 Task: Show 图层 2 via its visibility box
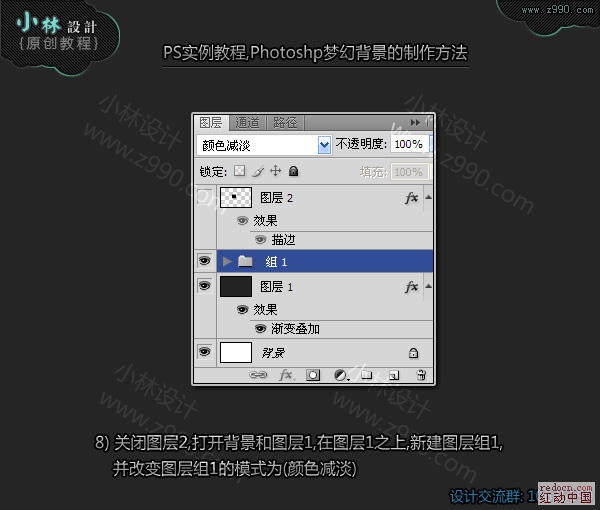(204, 197)
